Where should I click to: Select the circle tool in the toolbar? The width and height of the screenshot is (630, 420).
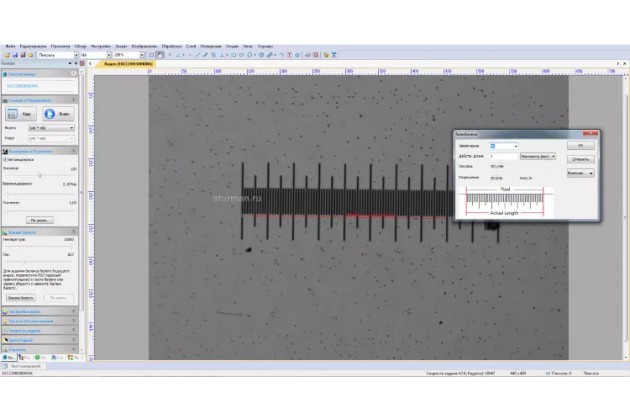[240, 55]
